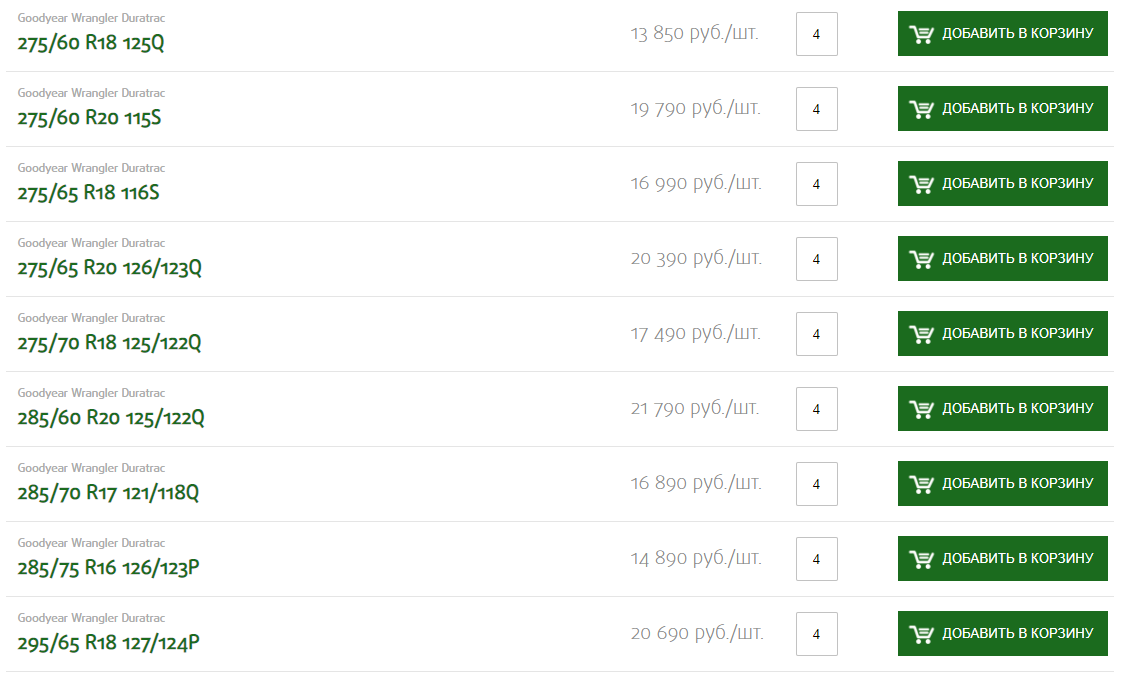This screenshot has width=1127, height=674.
Task: Open the 275/60 R18 125Q product link
Action: pyautogui.click(x=91, y=42)
